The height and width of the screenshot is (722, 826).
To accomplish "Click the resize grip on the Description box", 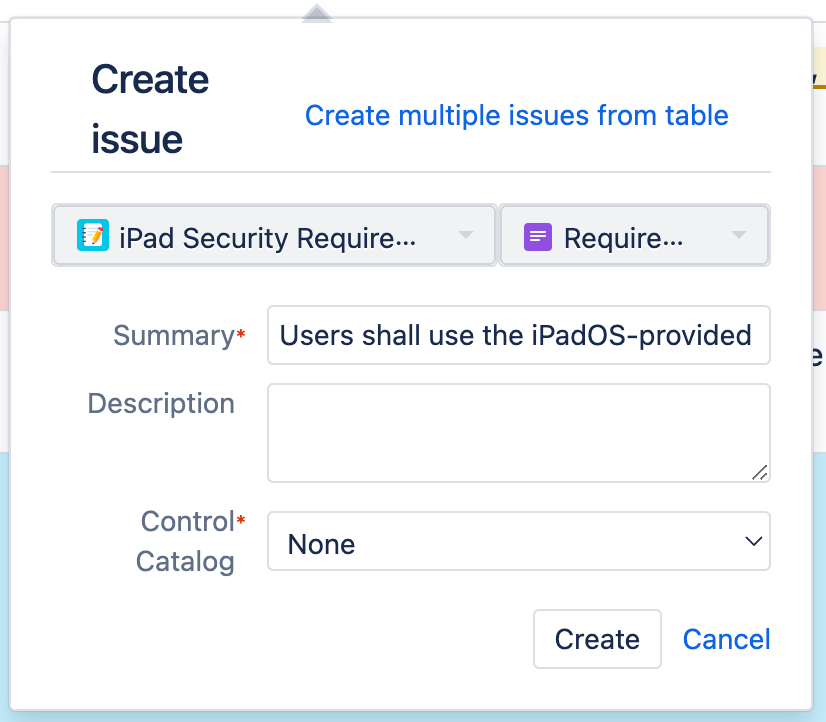I will (x=761, y=473).
